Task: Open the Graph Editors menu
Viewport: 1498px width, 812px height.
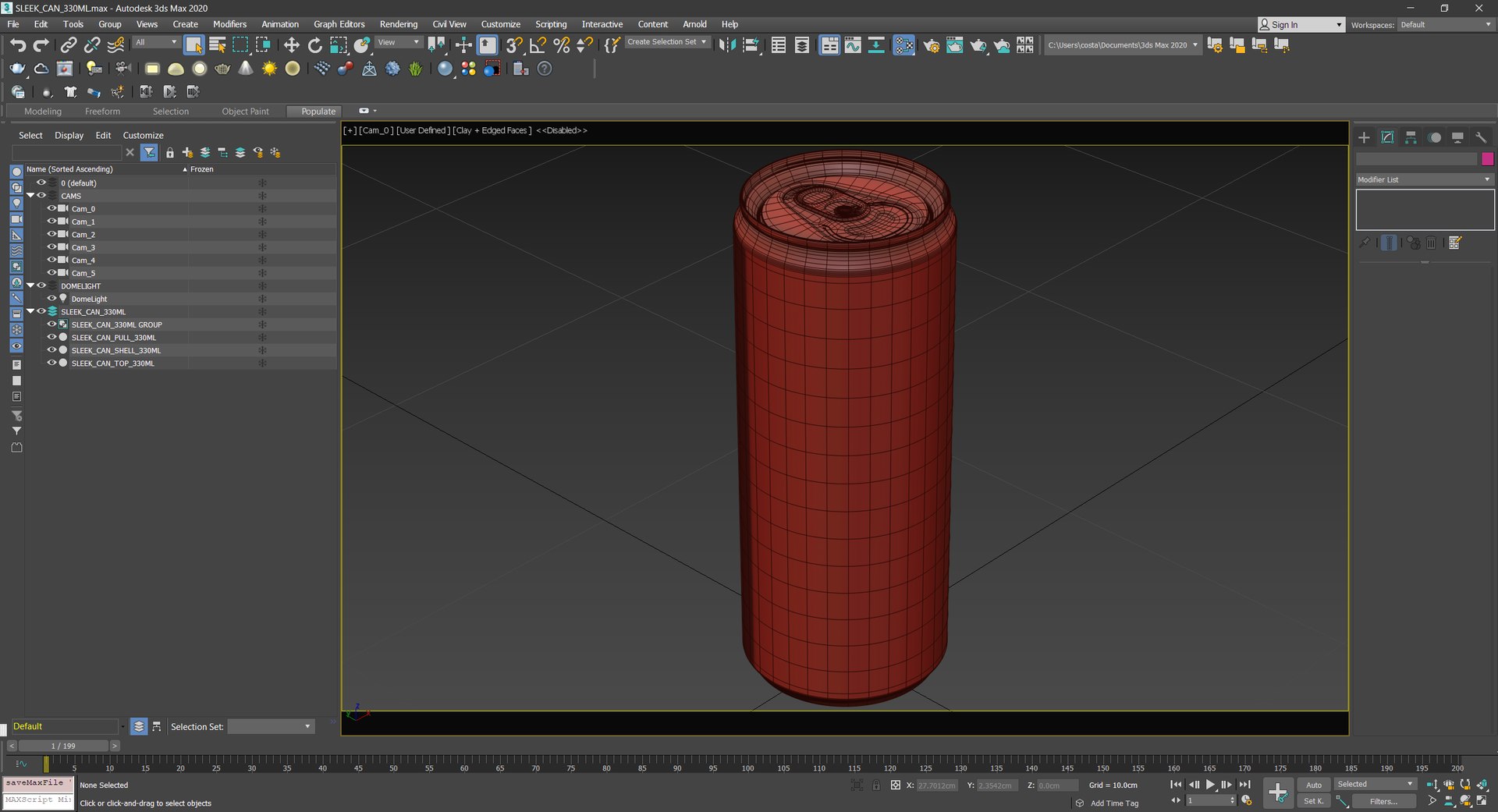Action: tap(339, 24)
